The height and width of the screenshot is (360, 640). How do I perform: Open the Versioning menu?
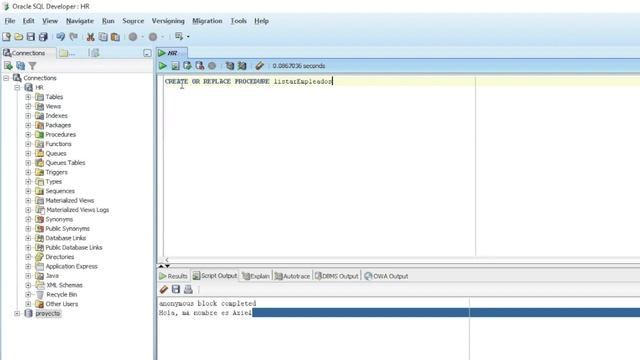168,21
